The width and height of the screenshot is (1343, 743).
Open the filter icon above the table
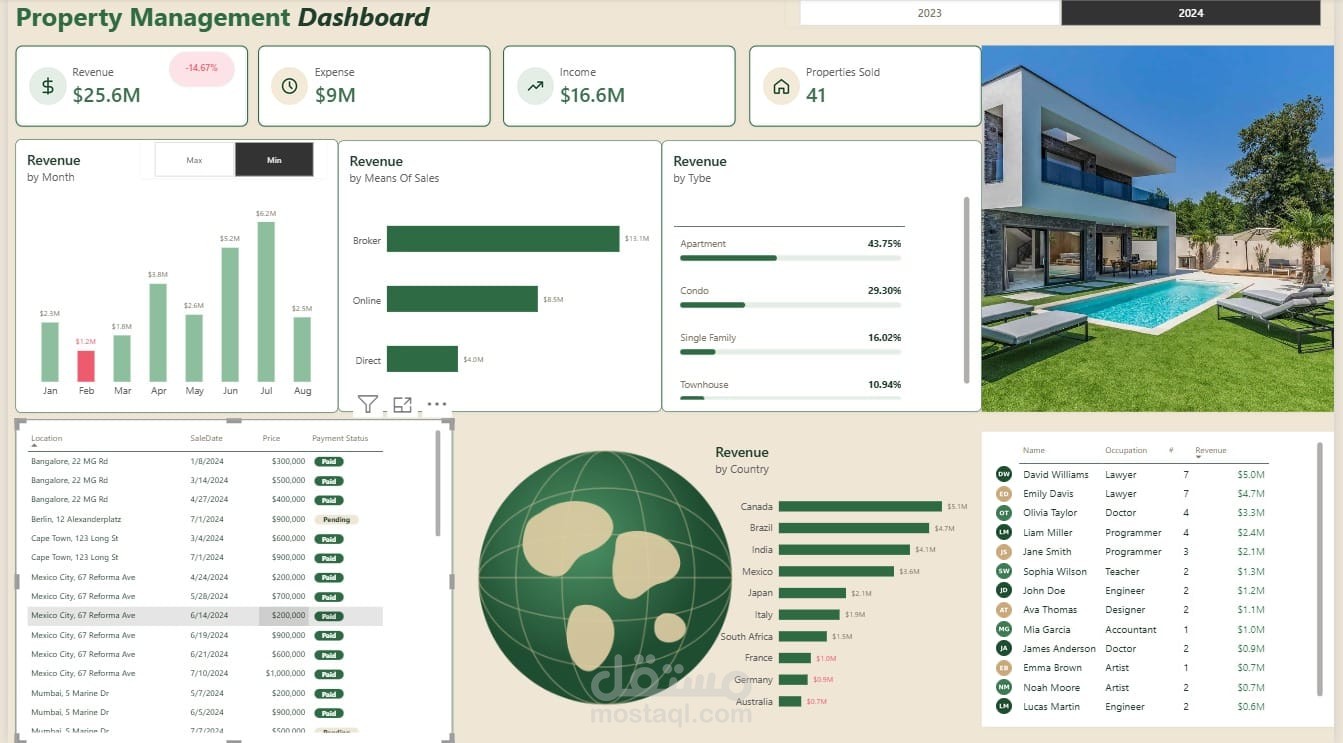click(368, 404)
